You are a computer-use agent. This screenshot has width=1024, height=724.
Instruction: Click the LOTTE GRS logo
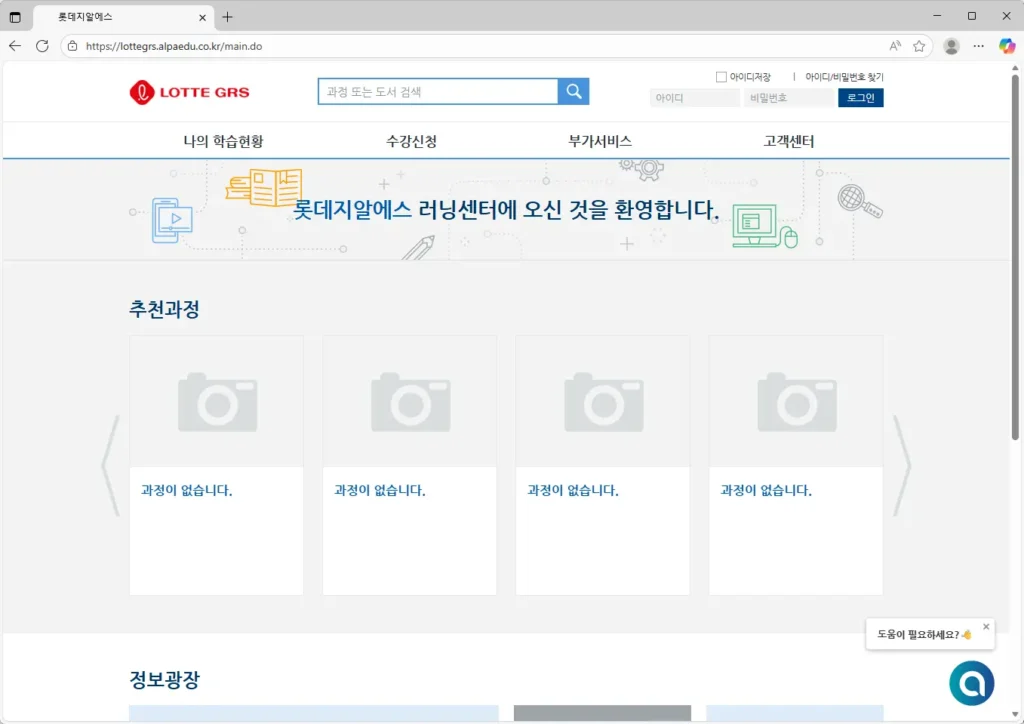click(189, 92)
